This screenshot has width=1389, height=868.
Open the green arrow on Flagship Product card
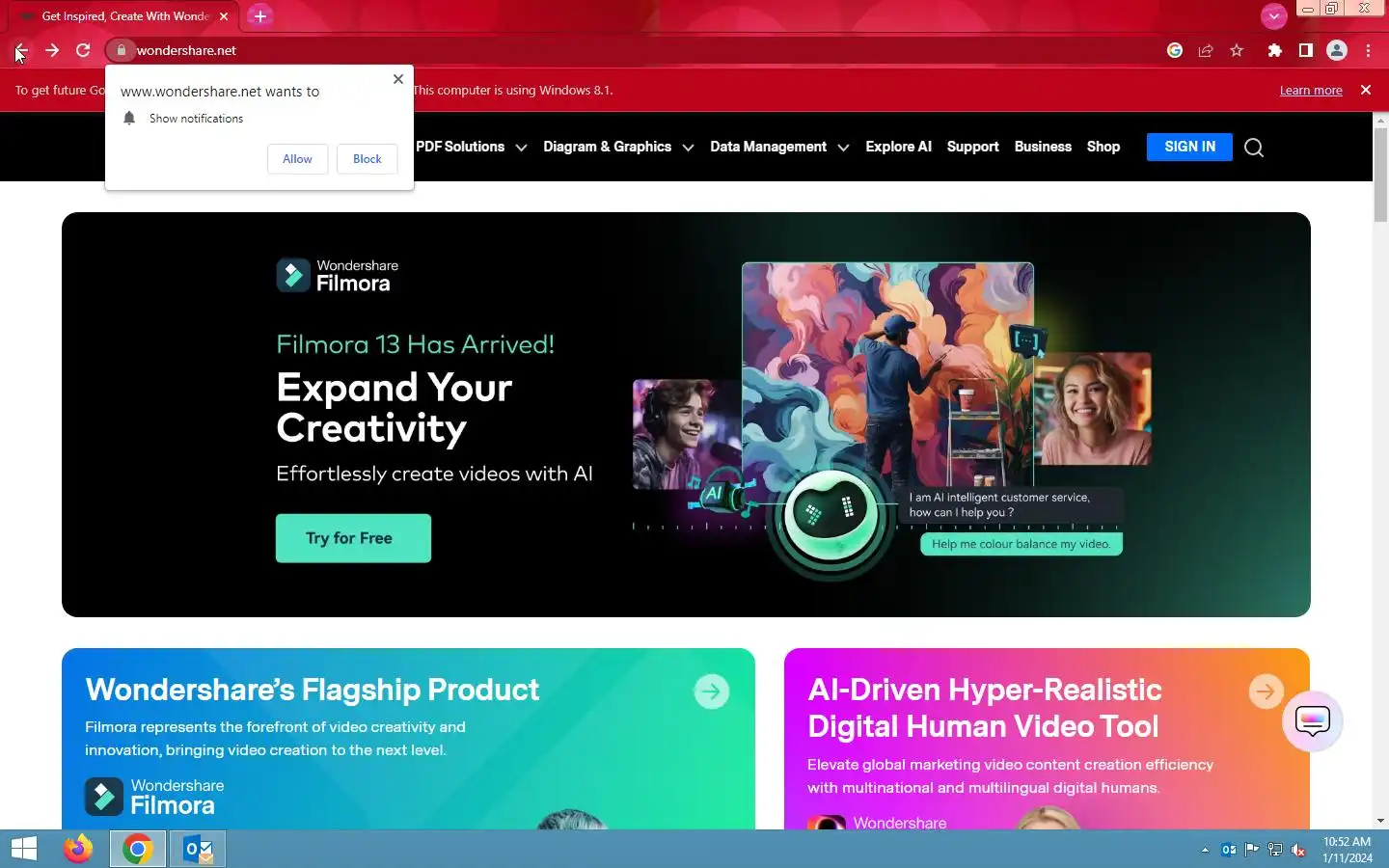pos(712,692)
